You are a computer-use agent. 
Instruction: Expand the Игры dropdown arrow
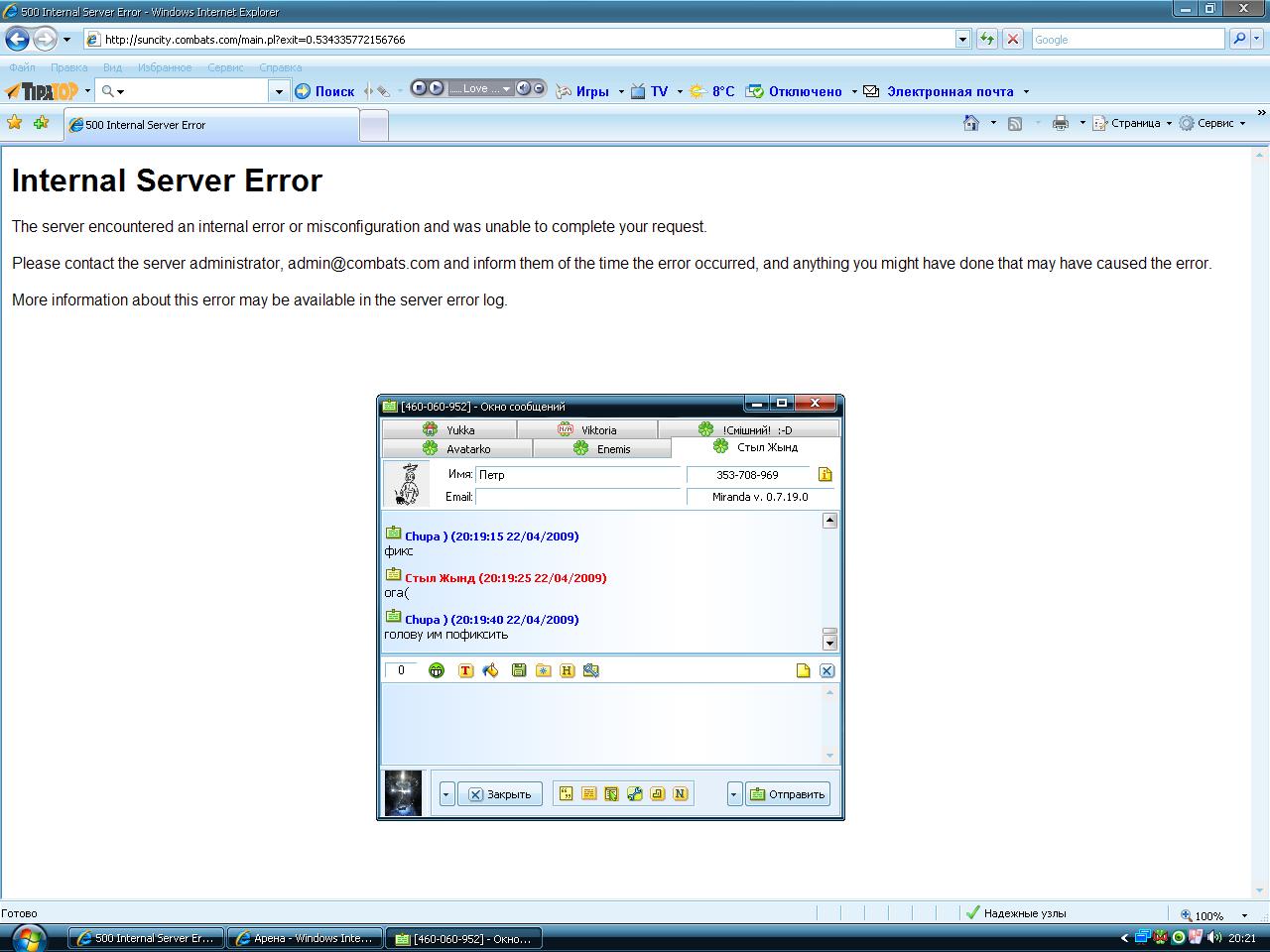[621, 92]
